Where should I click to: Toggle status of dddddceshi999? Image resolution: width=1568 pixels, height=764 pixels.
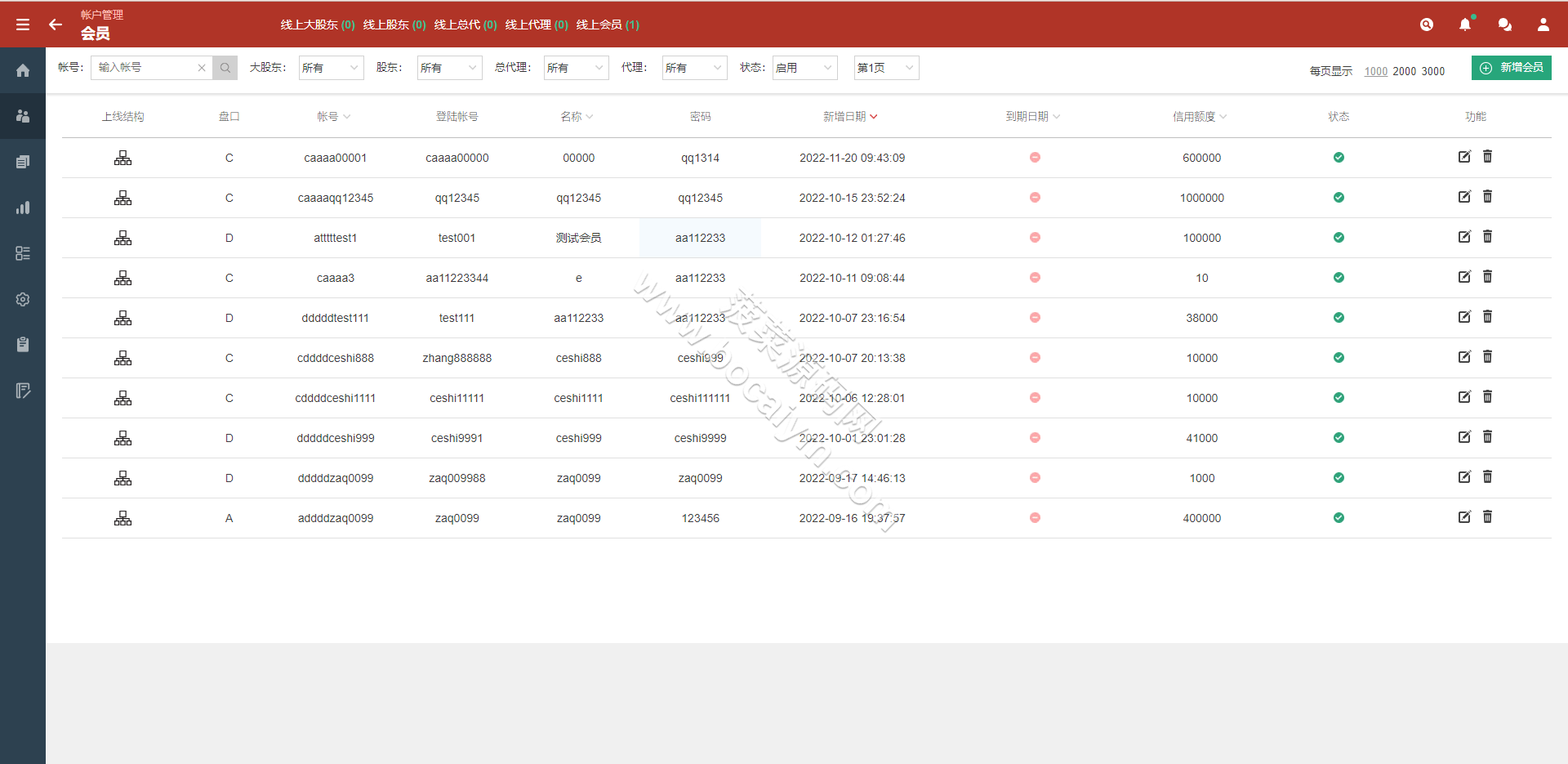1339,437
